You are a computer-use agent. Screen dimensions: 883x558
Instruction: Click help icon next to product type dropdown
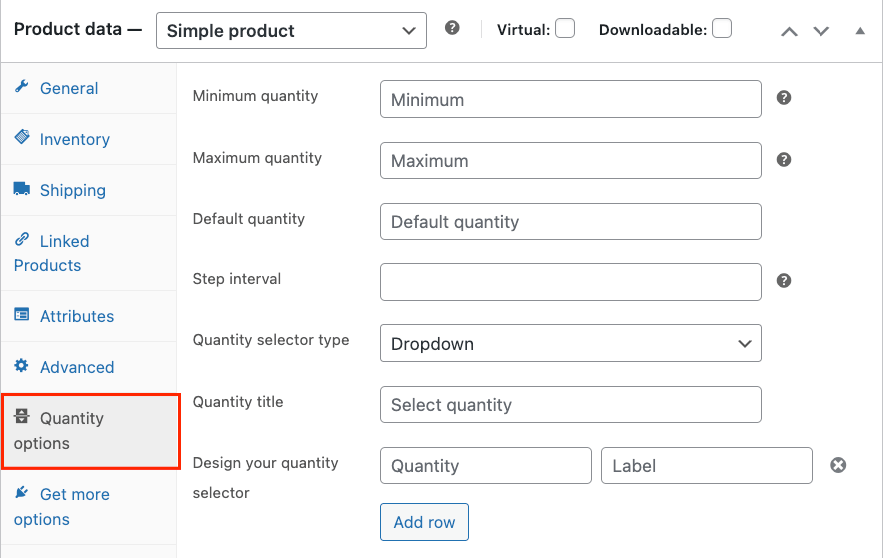click(x=452, y=28)
